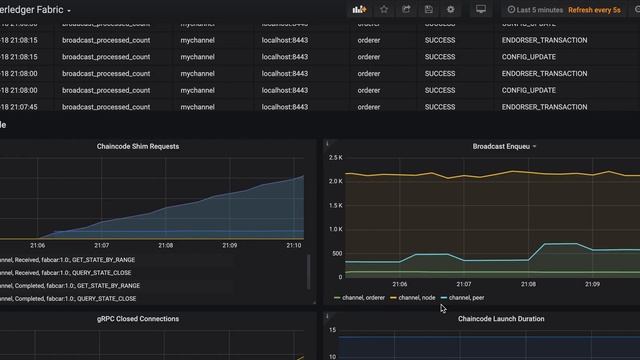Click mychannel in the 21:08:15 CONFIG_UPDATE row
Screen dimensions: 640x360
click(198, 57)
